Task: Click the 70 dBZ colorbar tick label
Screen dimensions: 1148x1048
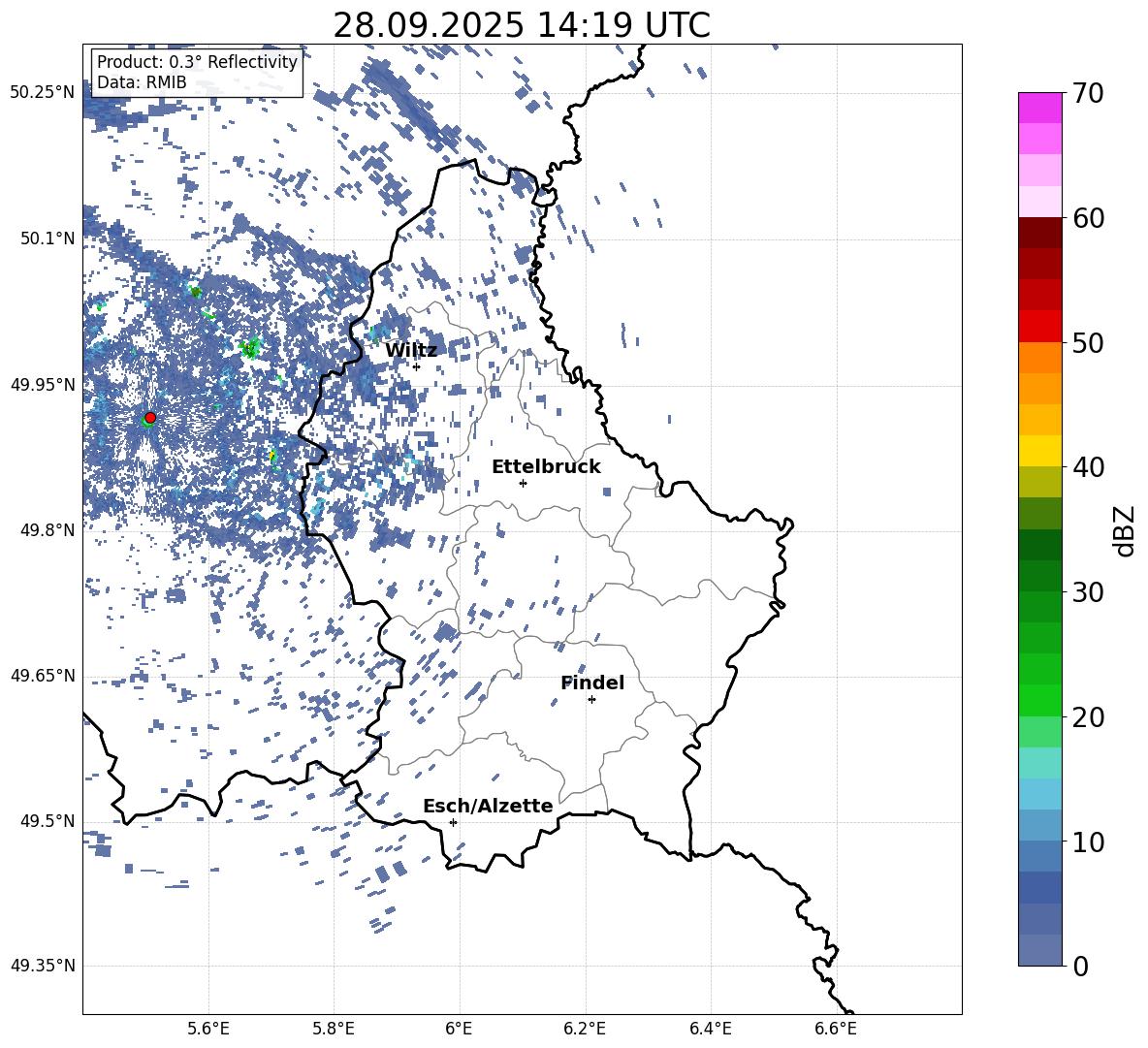Action: [x=1088, y=94]
